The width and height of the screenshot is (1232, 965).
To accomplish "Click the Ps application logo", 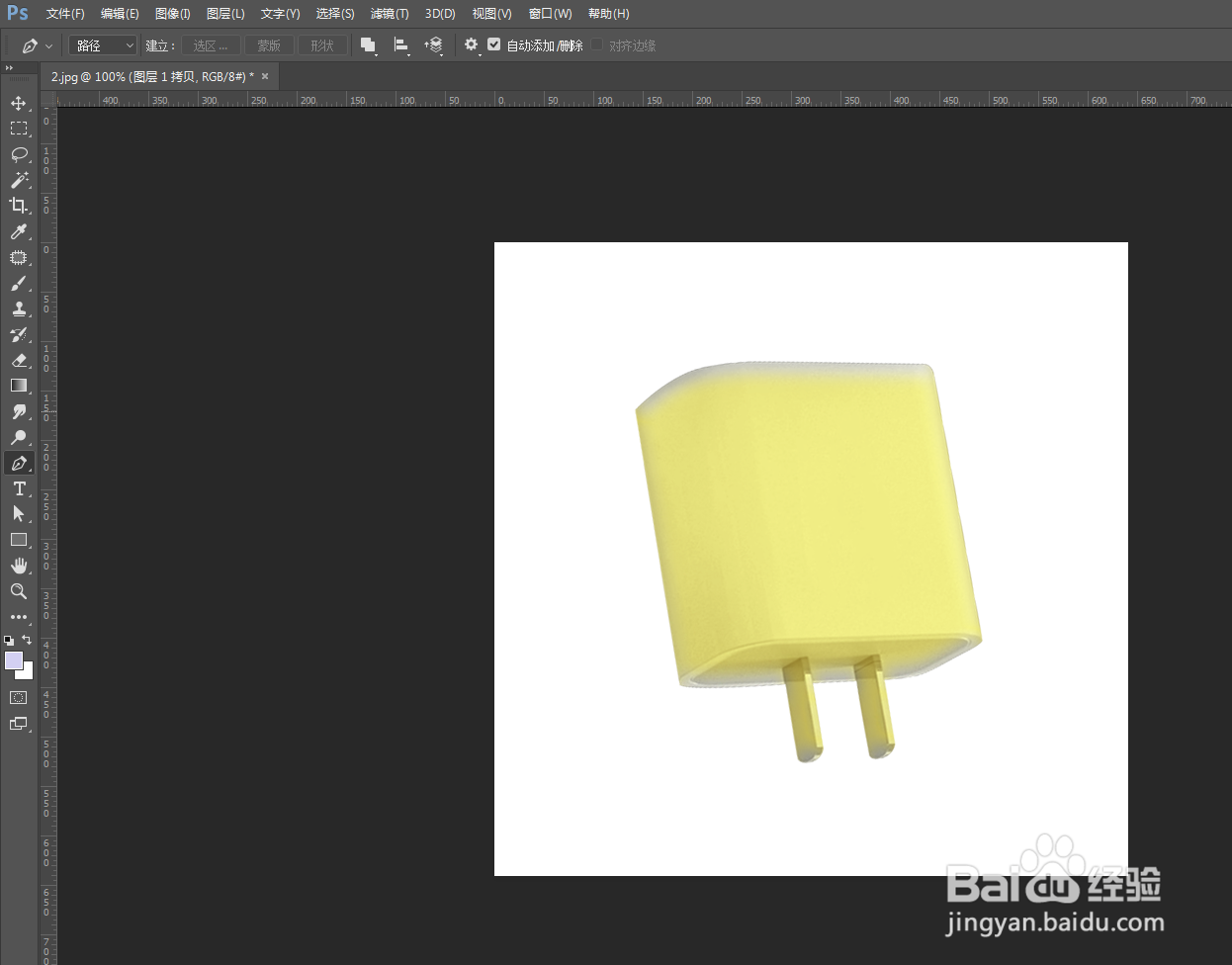I will tap(18, 14).
